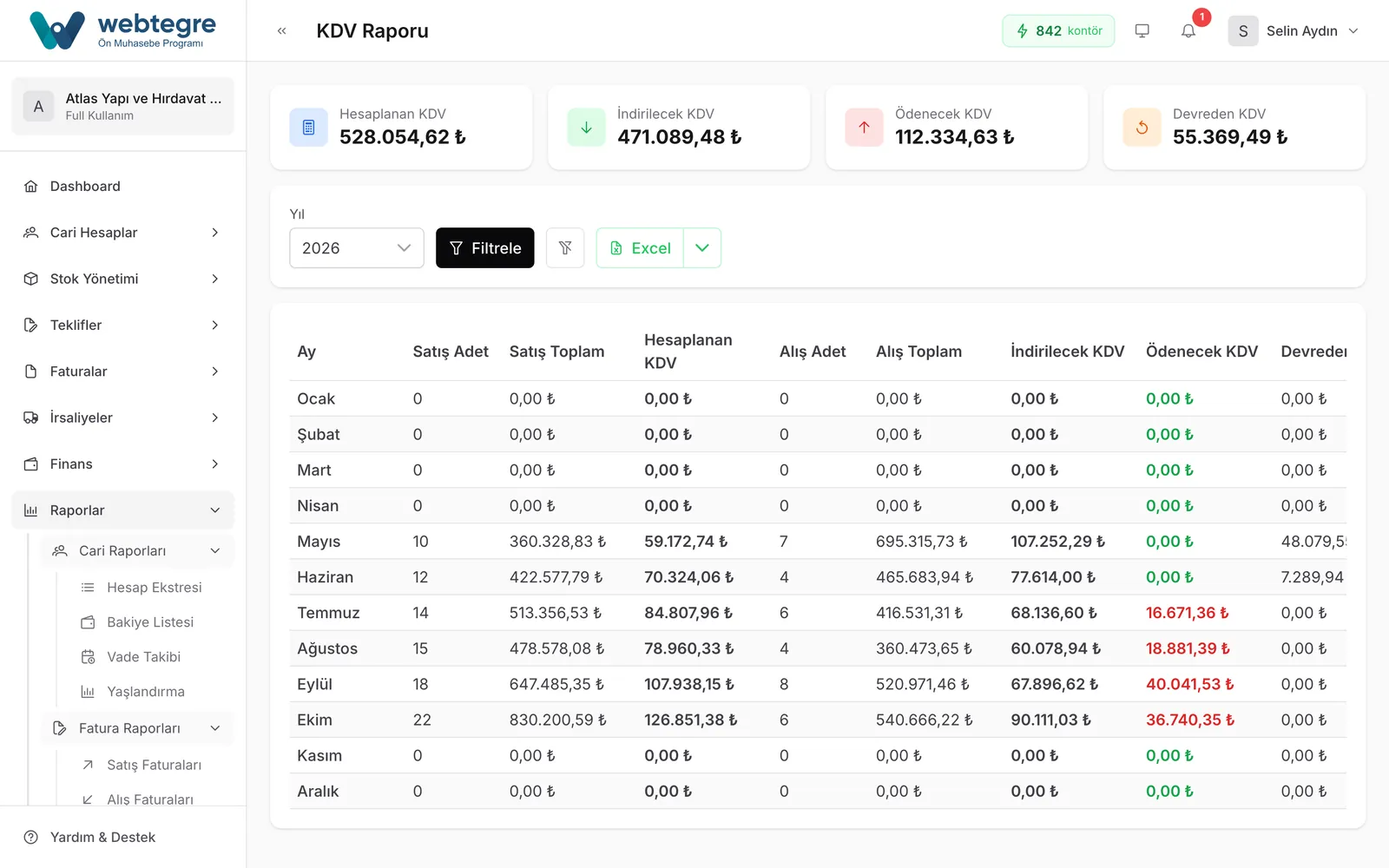Click the Hesaplanan KDV card icon

[308, 128]
